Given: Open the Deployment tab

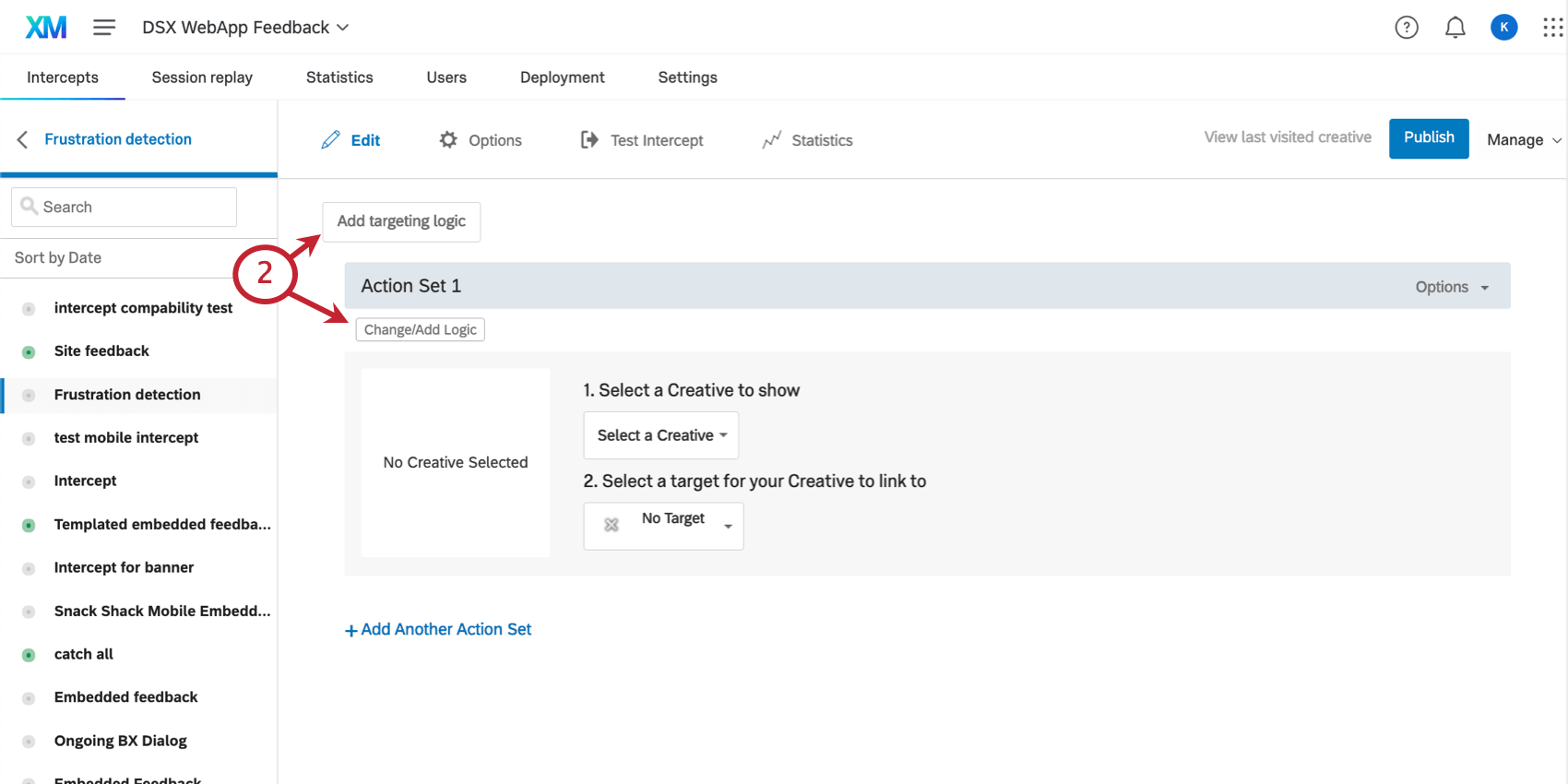Looking at the screenshot, I should click(562, 77).
